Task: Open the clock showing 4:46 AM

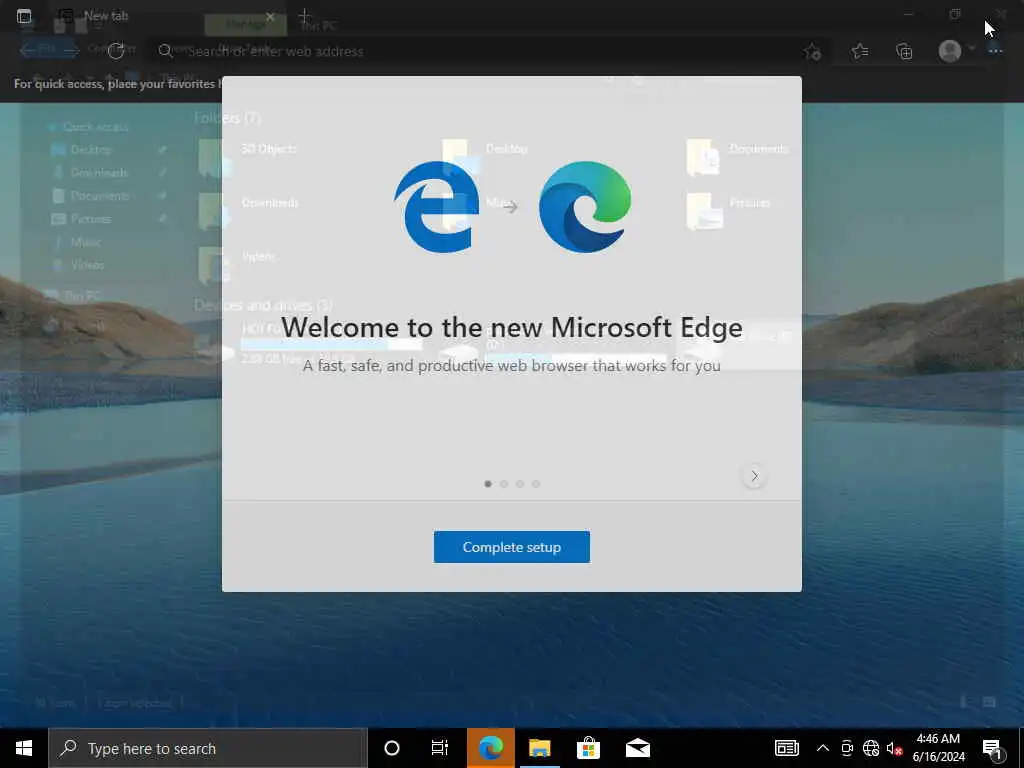Action: coord(938,748)
